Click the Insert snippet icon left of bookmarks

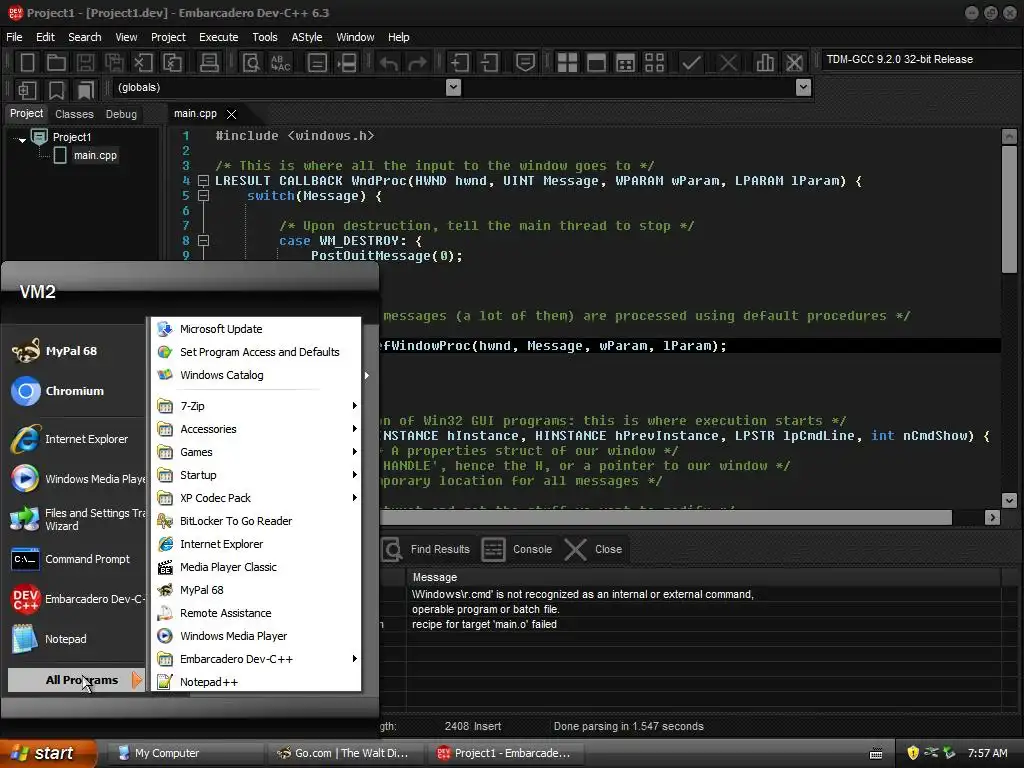pos(27,90)
